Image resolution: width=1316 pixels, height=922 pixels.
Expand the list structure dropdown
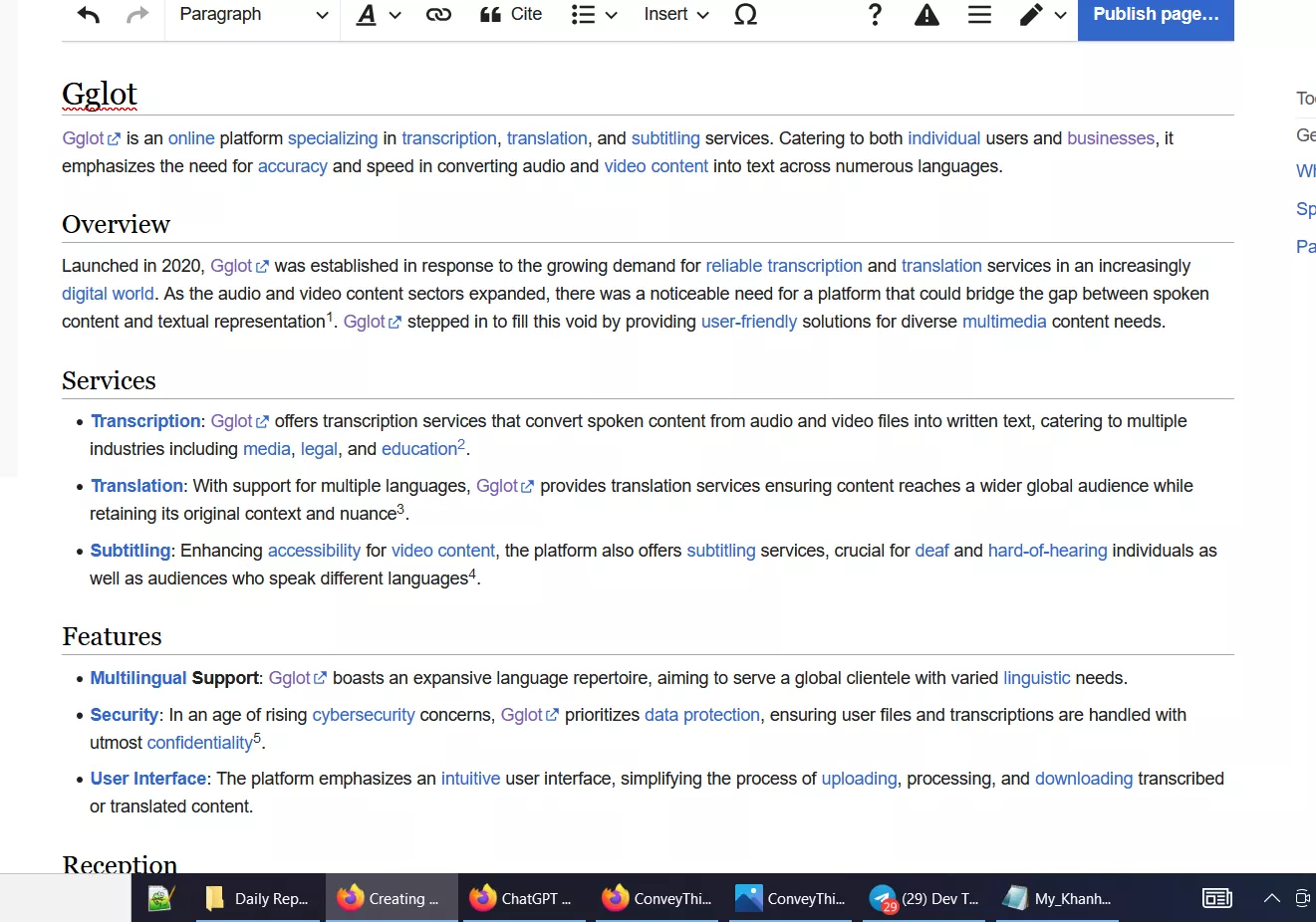[594, 15]
